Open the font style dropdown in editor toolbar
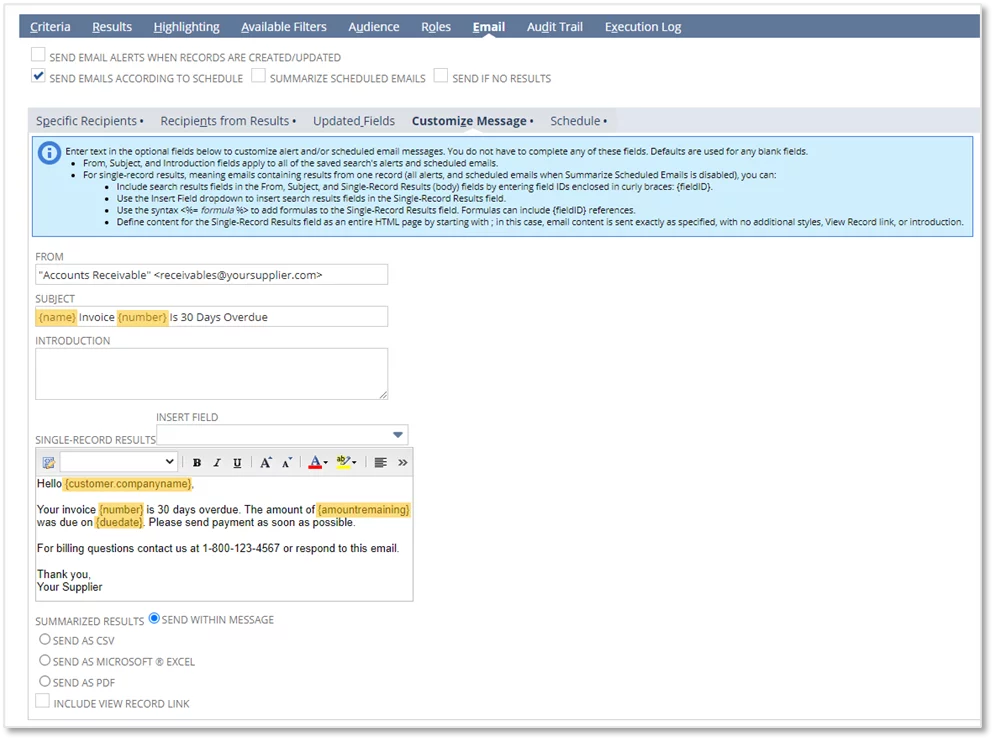 [x=119, y=463]
